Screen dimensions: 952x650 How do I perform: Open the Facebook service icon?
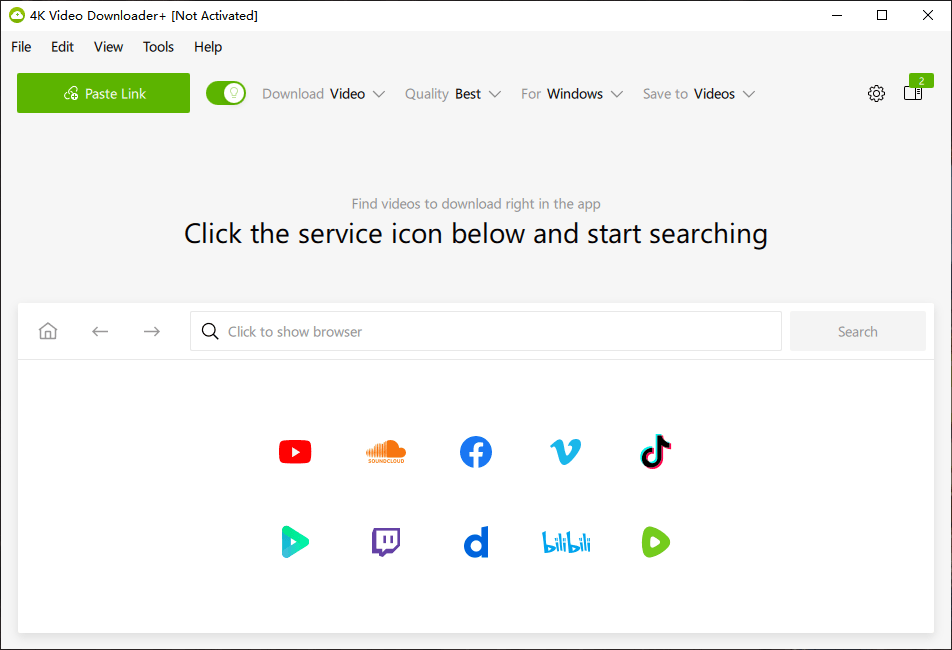tap(475, 452)
